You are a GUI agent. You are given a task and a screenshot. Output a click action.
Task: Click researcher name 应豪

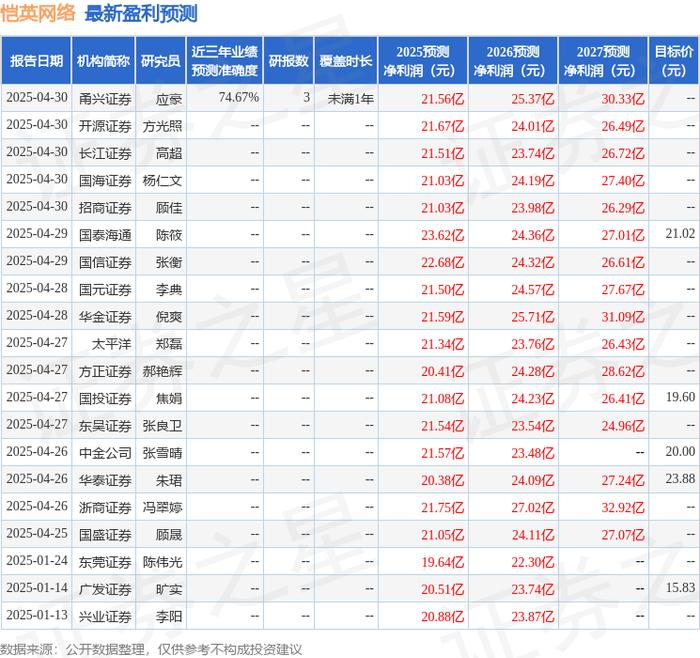169,99
